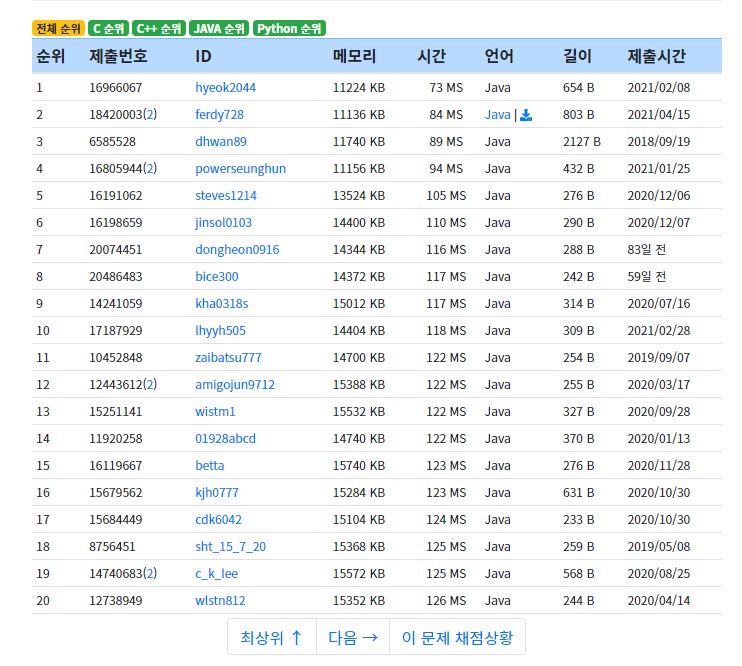Click the 제출번호 column header
This screenshot has height=666, width=742.
click(x=118, y=56)
